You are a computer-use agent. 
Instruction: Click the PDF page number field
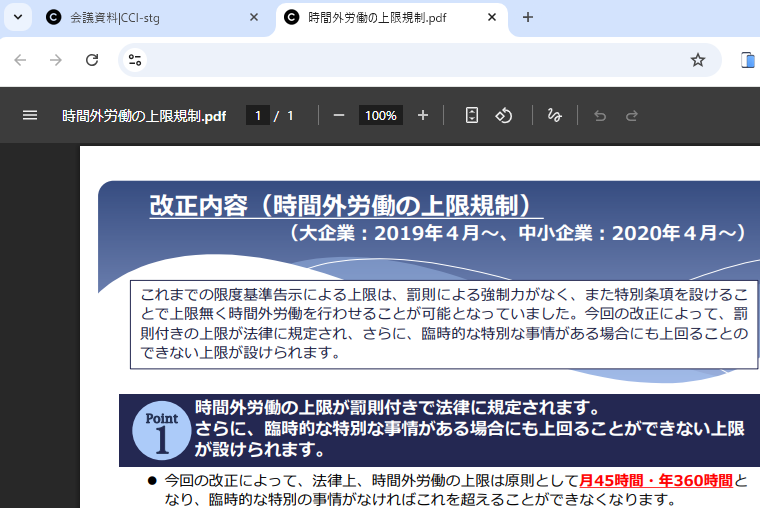258,115
